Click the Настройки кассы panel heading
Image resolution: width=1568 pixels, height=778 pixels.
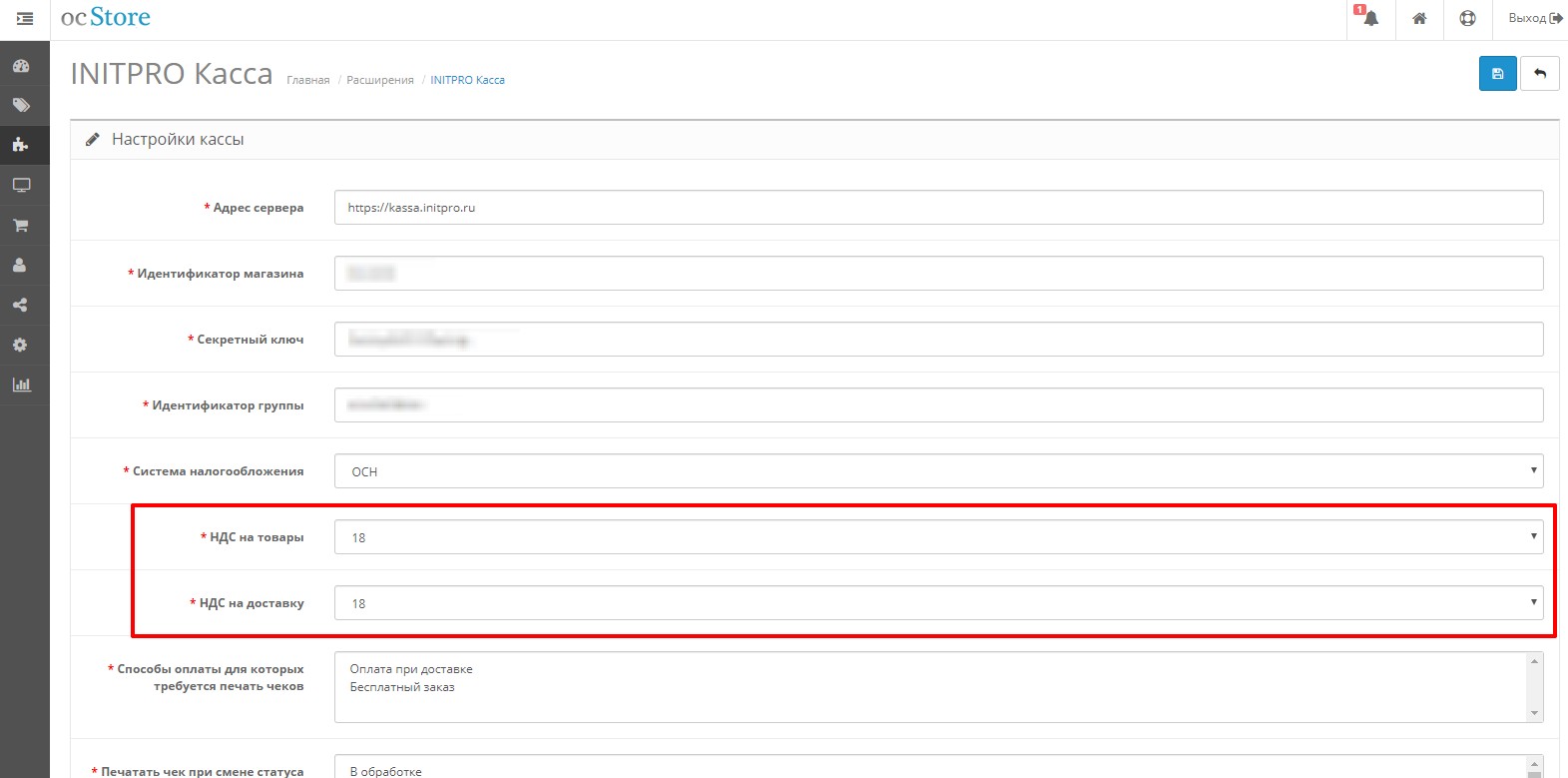coord(178,140)
